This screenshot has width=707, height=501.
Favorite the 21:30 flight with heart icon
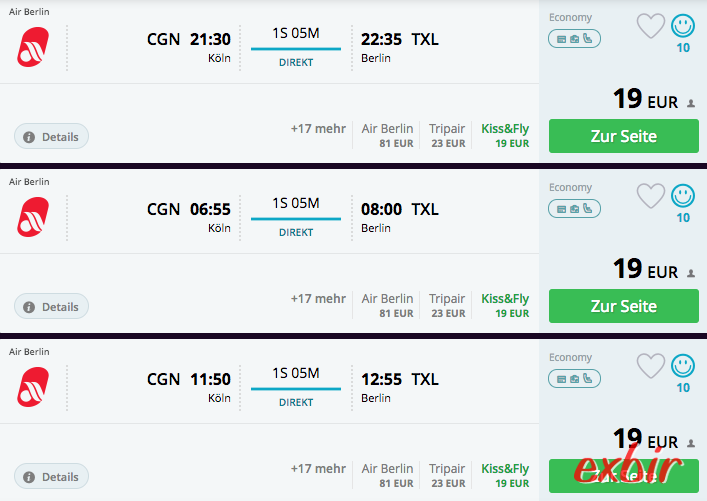651,26
